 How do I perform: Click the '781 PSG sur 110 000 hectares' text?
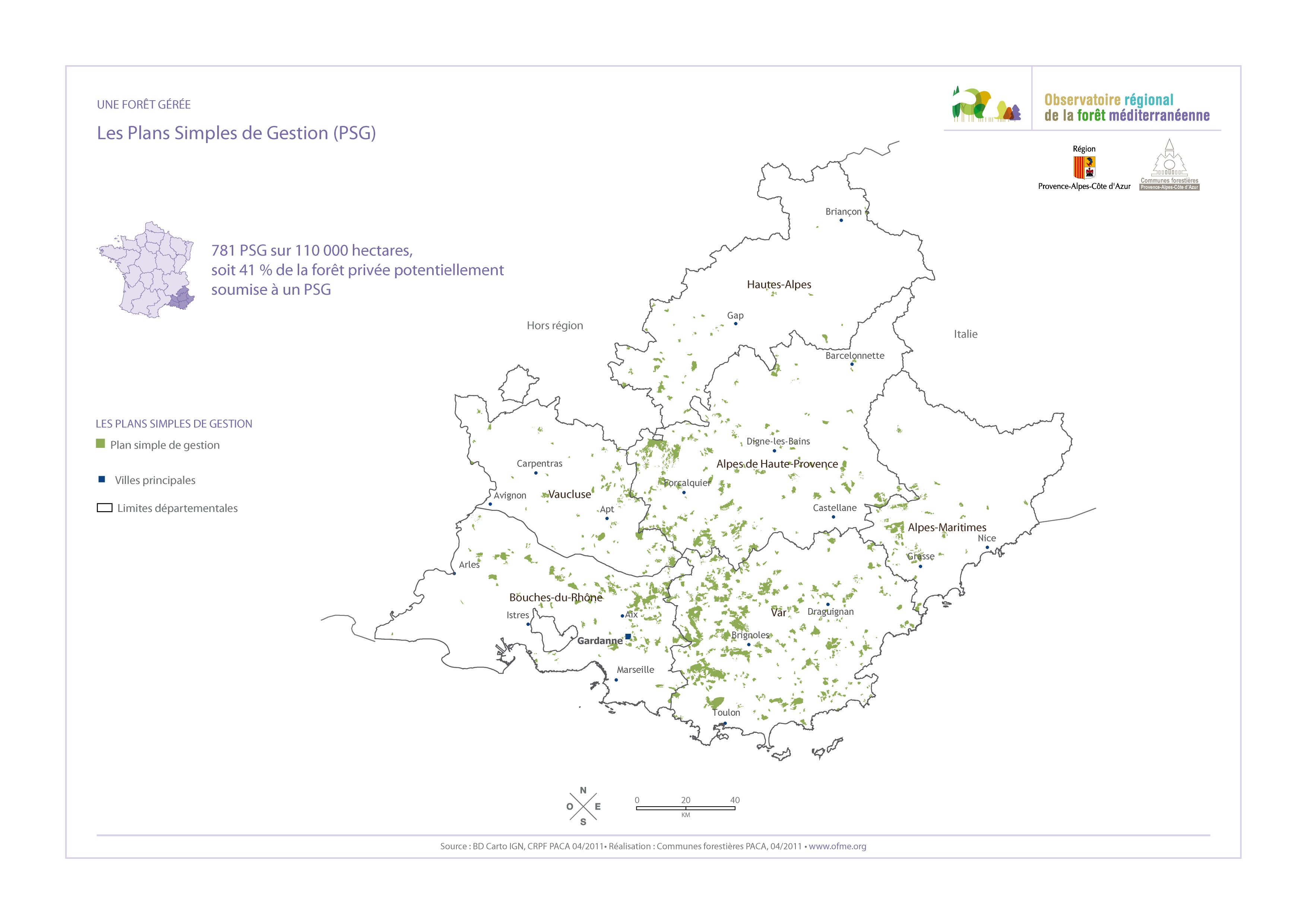(312, 250)
